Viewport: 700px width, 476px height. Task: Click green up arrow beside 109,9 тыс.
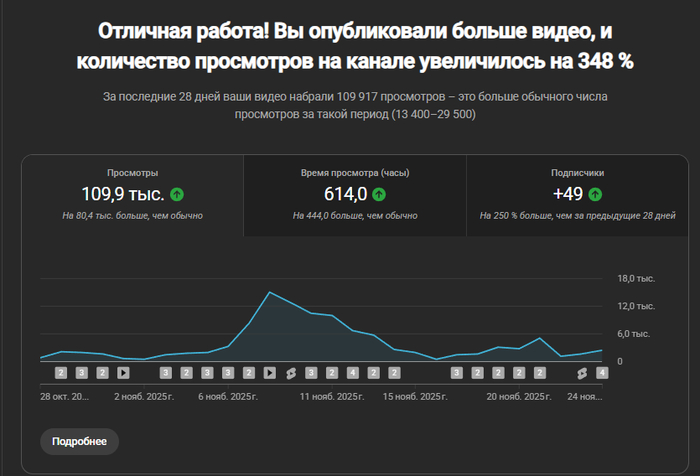click(x=177, y=194)
